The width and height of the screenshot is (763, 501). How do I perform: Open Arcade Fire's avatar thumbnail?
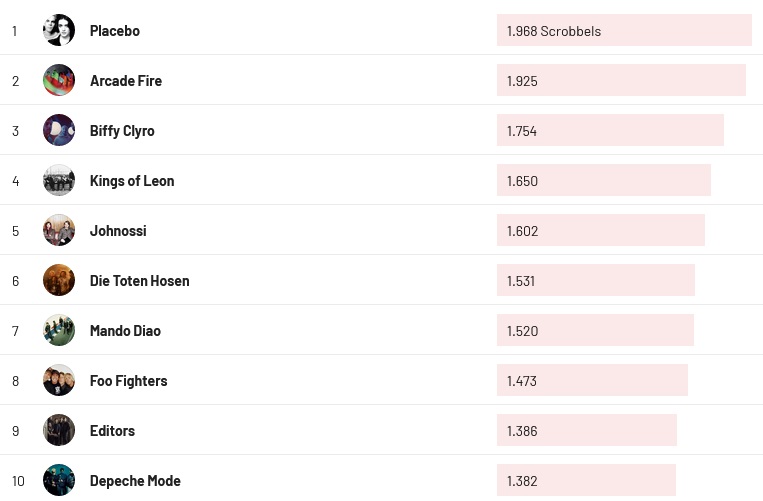coord(59,80)
